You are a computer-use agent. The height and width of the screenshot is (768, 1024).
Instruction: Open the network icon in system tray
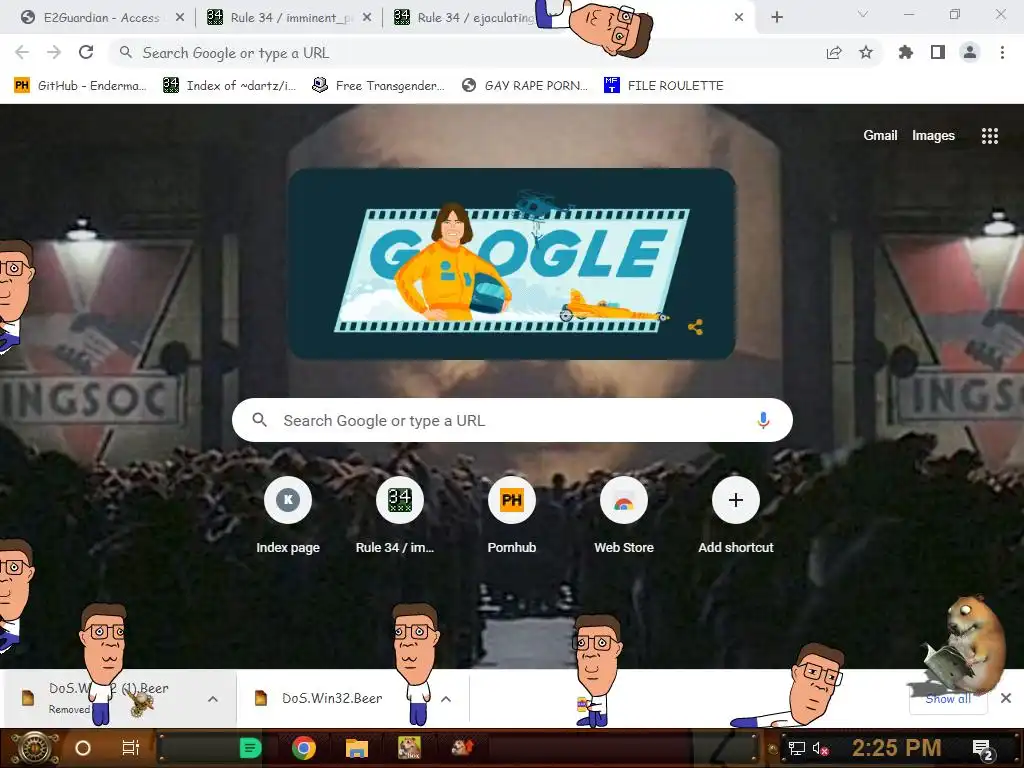coord(797,748)
